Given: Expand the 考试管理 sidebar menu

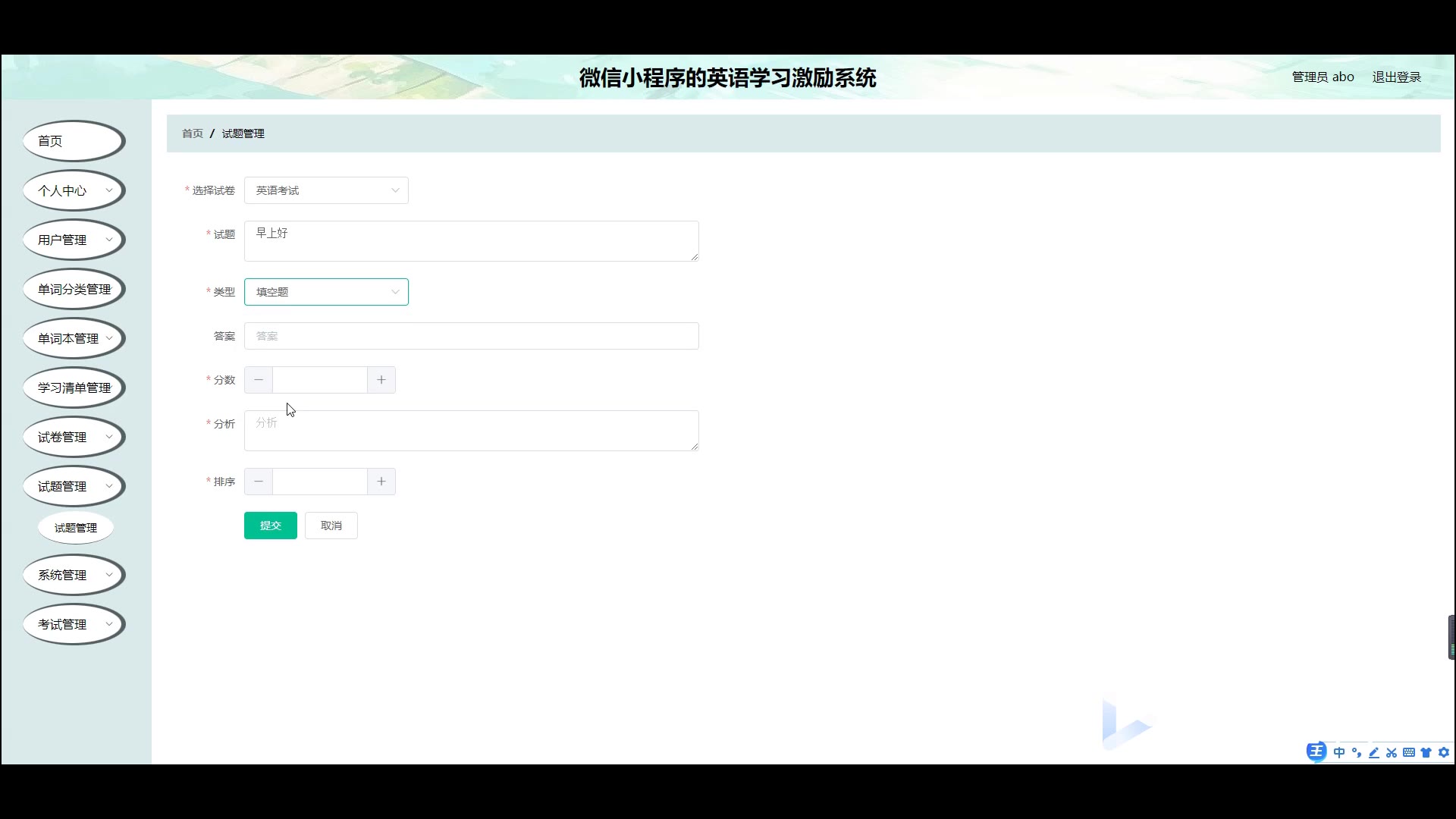Looking at the screenshot, I should pos(74,624).
